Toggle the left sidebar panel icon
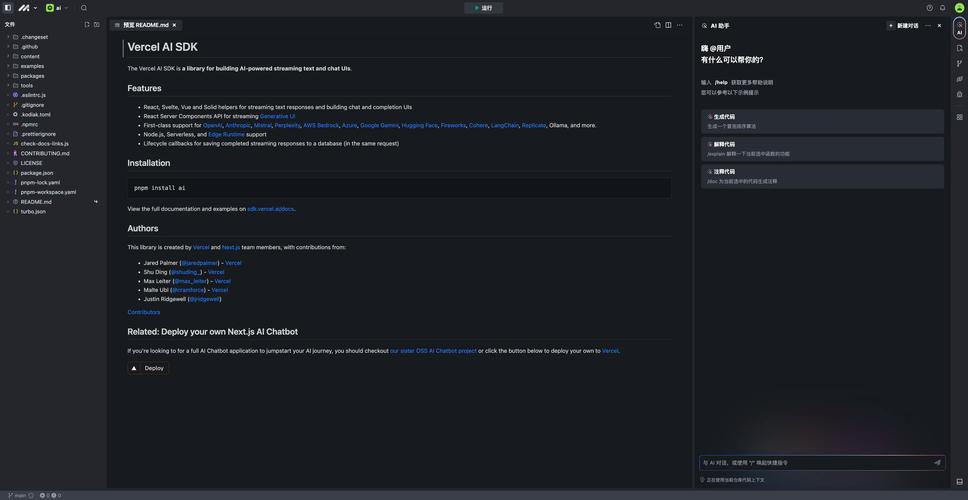This screenshot has width=968, height=500. (7, 8)
